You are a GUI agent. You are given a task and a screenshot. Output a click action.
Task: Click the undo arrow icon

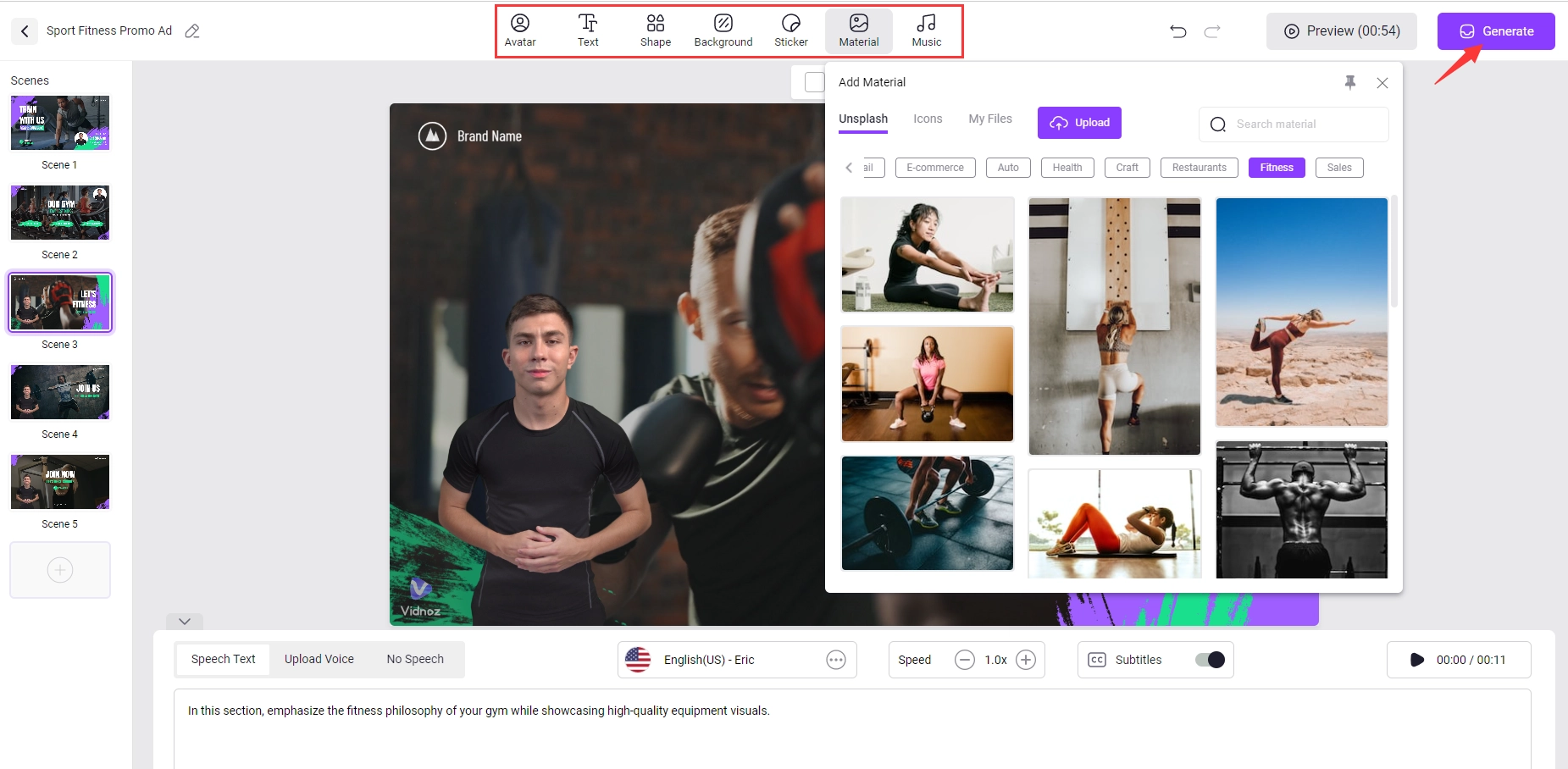click(x=1177, y=31)
